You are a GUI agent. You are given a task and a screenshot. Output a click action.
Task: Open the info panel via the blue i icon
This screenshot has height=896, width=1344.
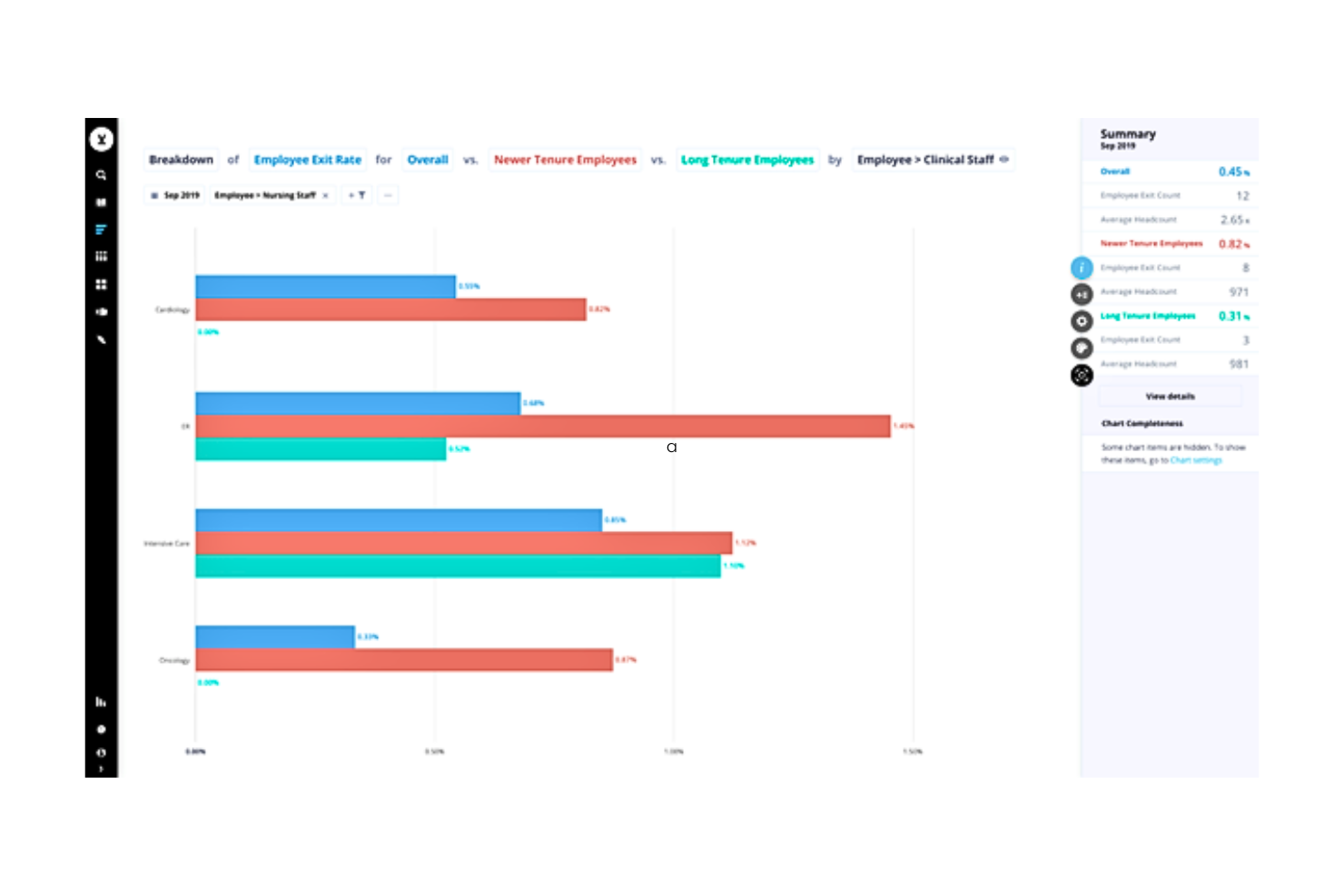(1081, 268)
